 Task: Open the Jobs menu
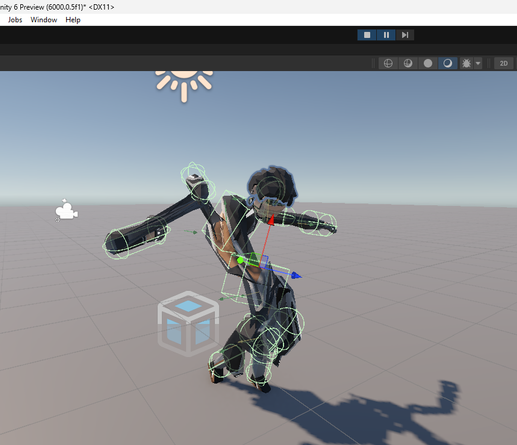coord(15,20)
